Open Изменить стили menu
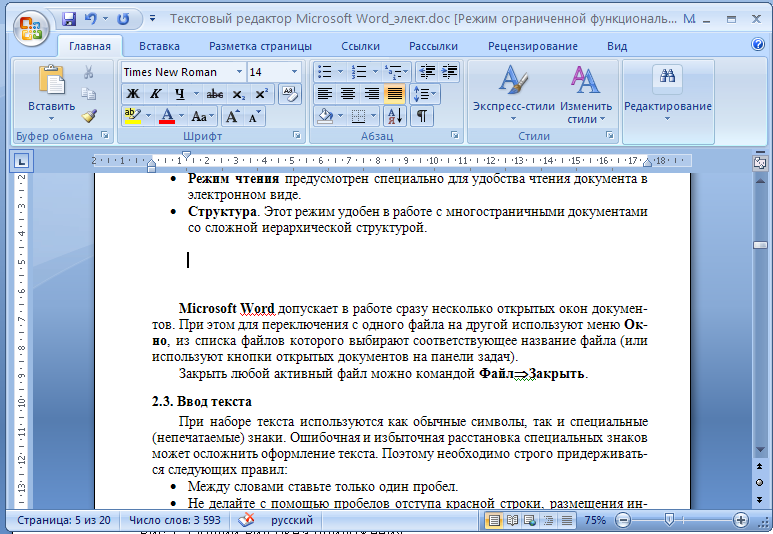 [586, 93]
